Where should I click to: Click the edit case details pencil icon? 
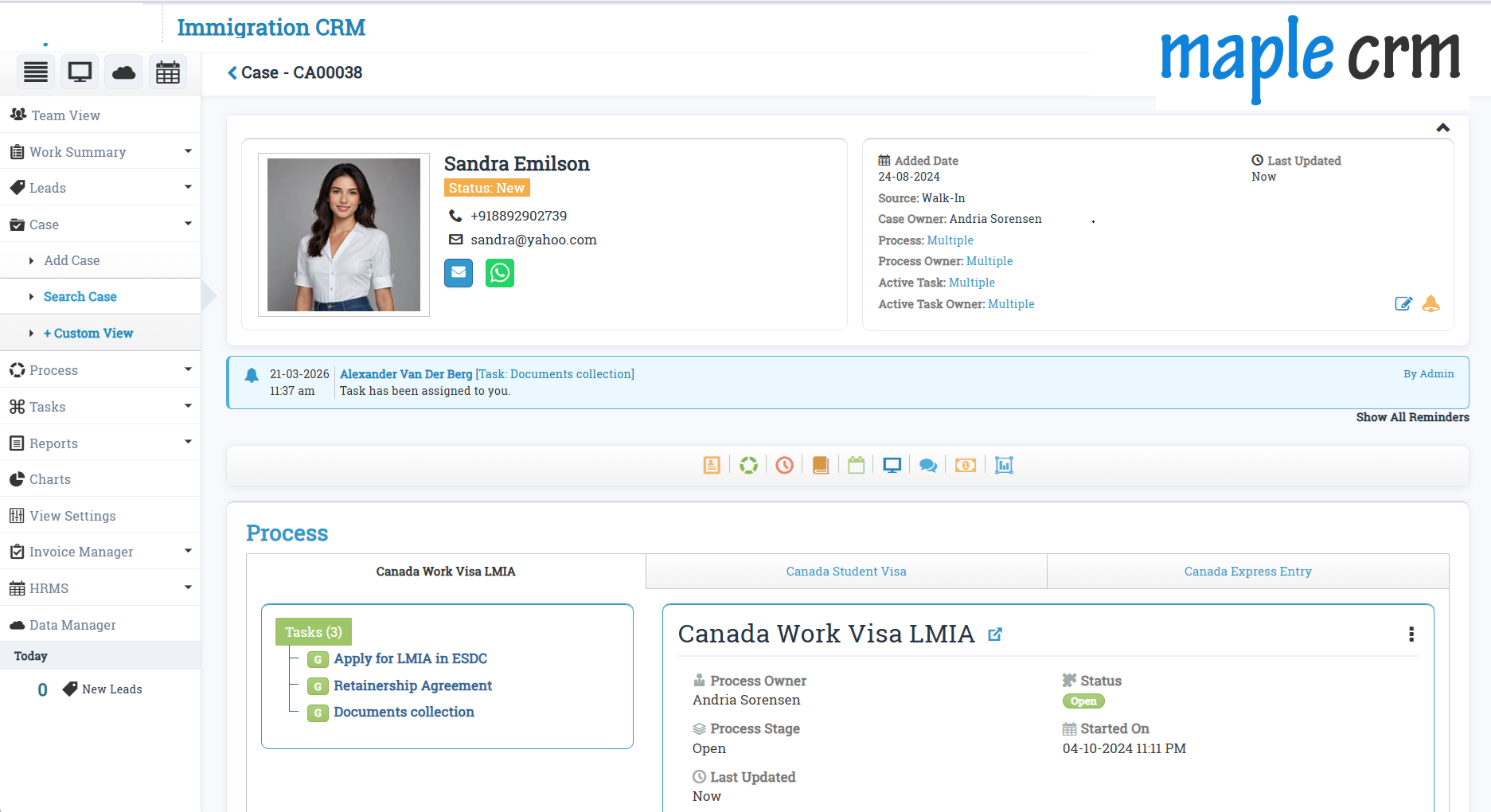1403,303
